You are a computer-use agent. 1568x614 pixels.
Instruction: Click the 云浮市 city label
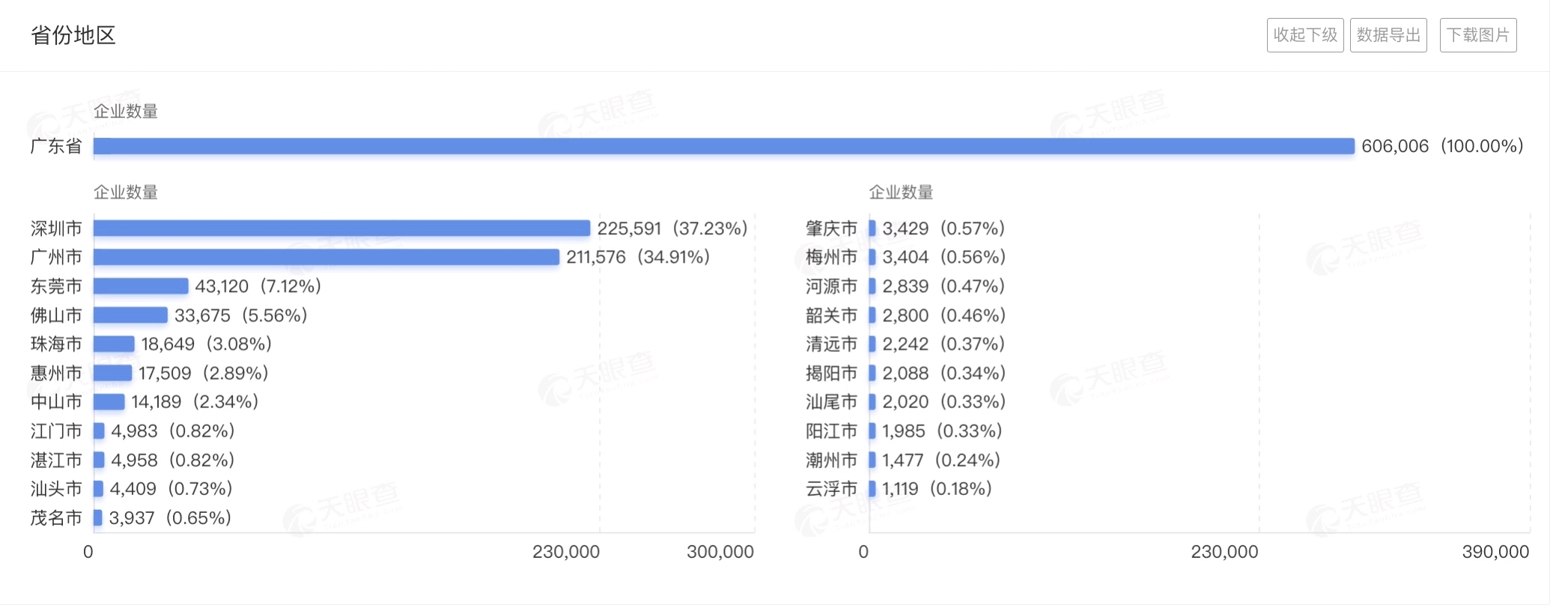[831, 489]
